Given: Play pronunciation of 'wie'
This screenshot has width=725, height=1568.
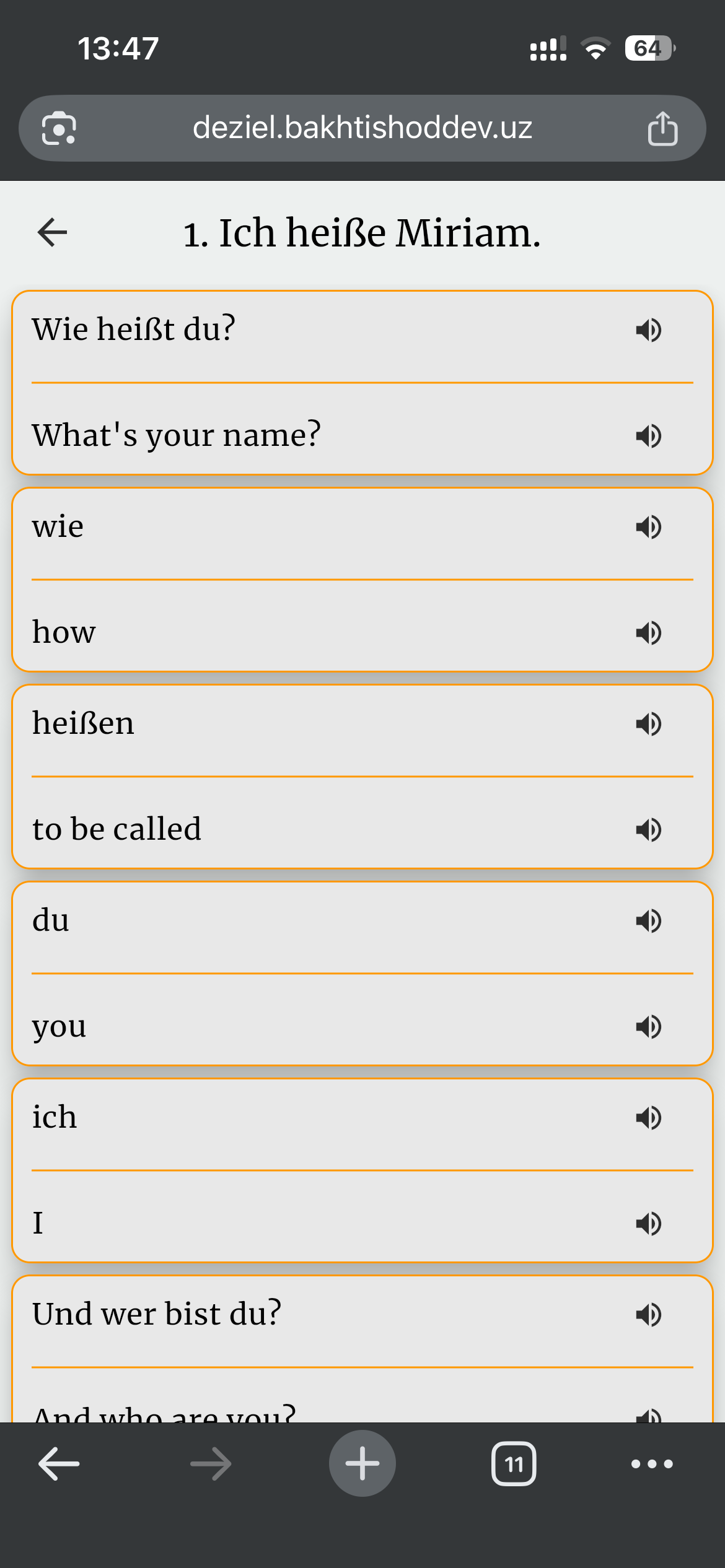Looking at the screenshot, I should point(649,527).
